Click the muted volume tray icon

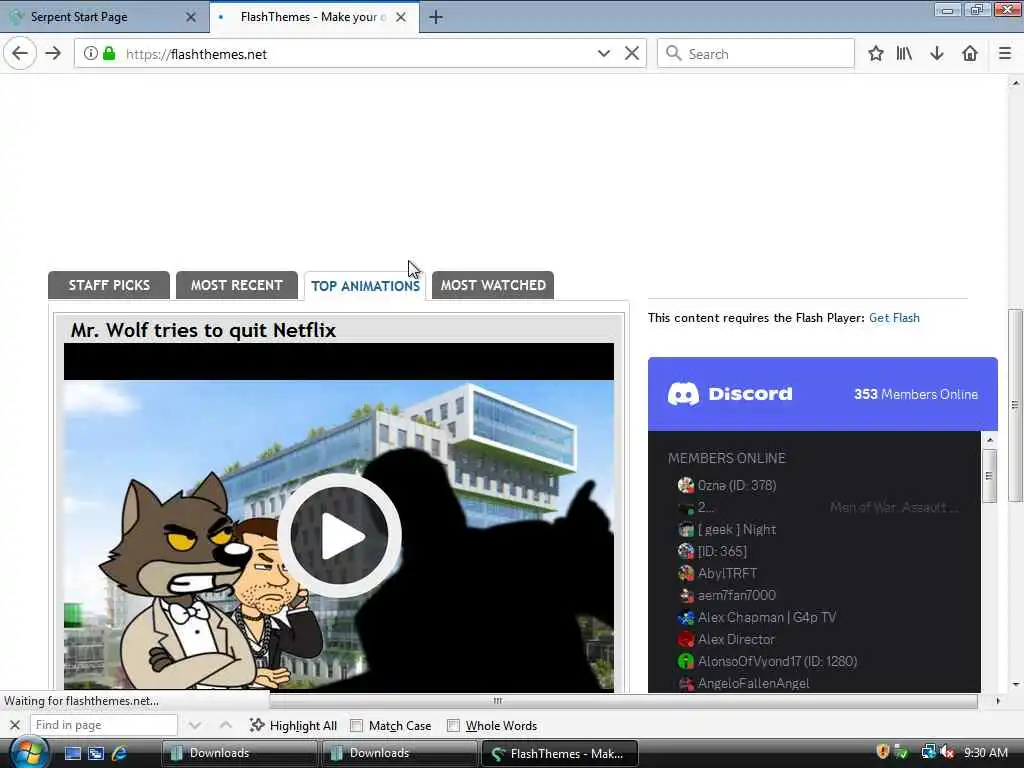(x=948, y=752)
